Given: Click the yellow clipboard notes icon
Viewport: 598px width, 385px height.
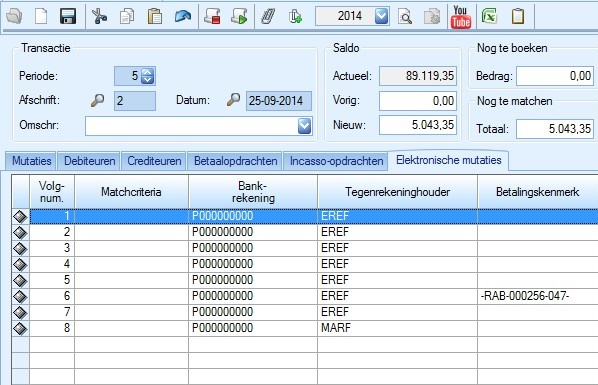Looking at the screenshot, I should pos(518,16).
